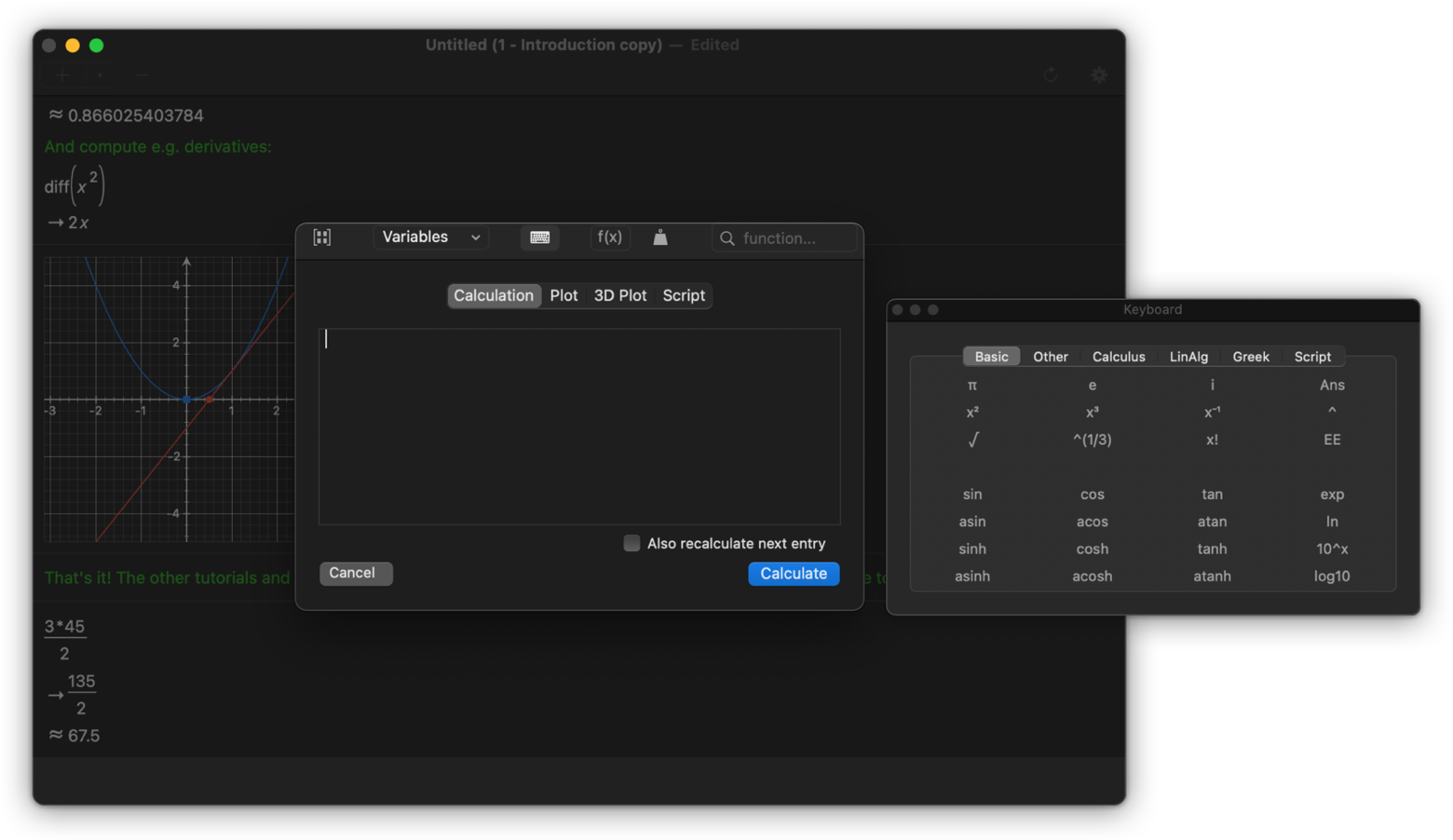
Task: Click the function search field
Action: point(794,238)
